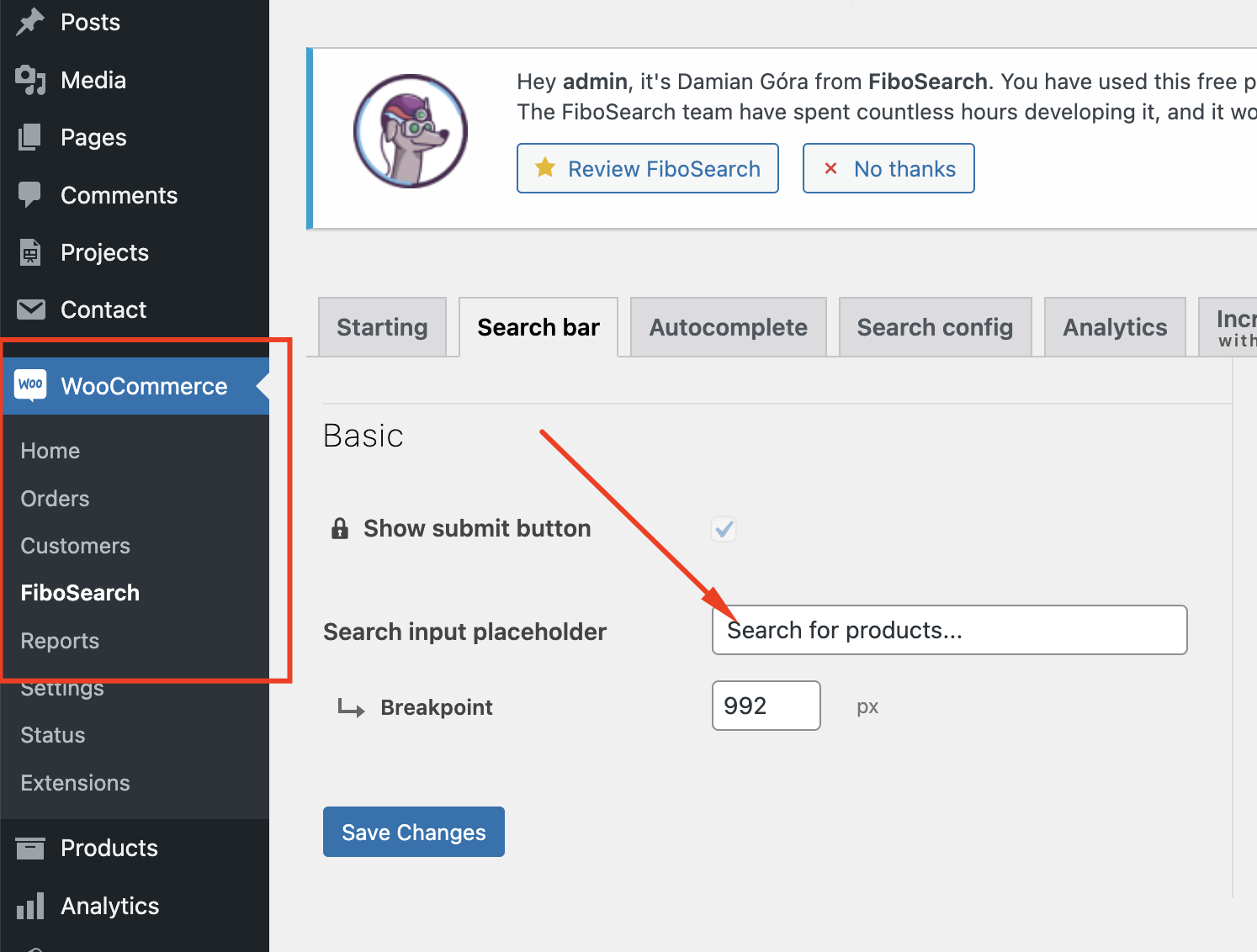Click the star icon in Review FiboSearch

[x=545, y=167]
